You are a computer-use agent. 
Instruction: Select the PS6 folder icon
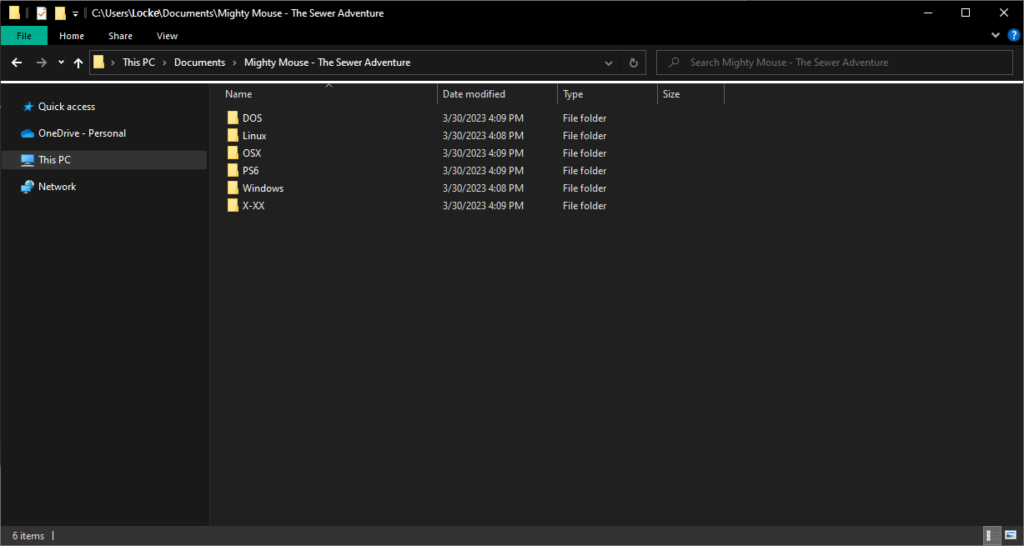[x=232, y=170]
